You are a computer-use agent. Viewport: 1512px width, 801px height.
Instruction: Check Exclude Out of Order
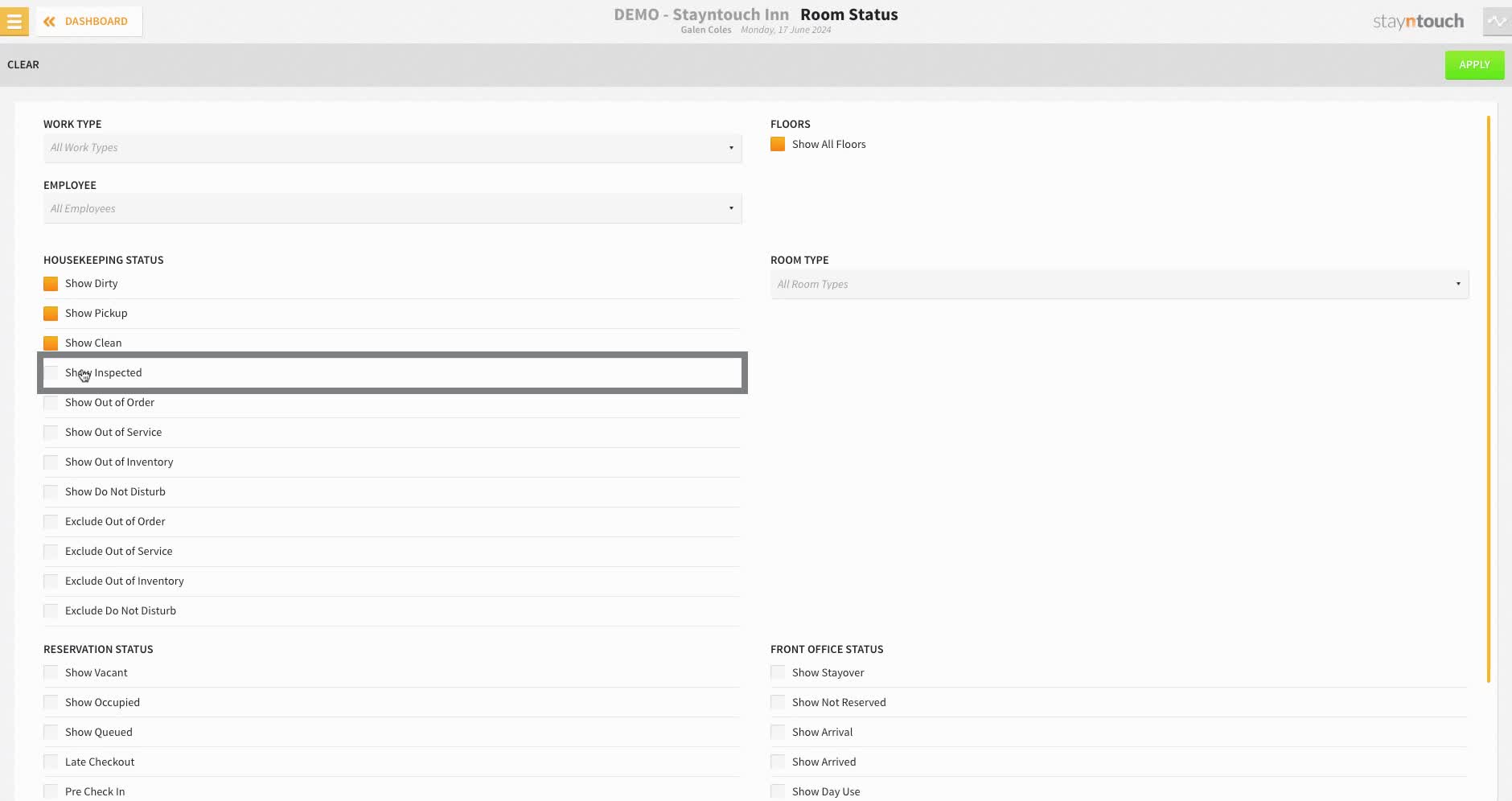coord(51,521)
